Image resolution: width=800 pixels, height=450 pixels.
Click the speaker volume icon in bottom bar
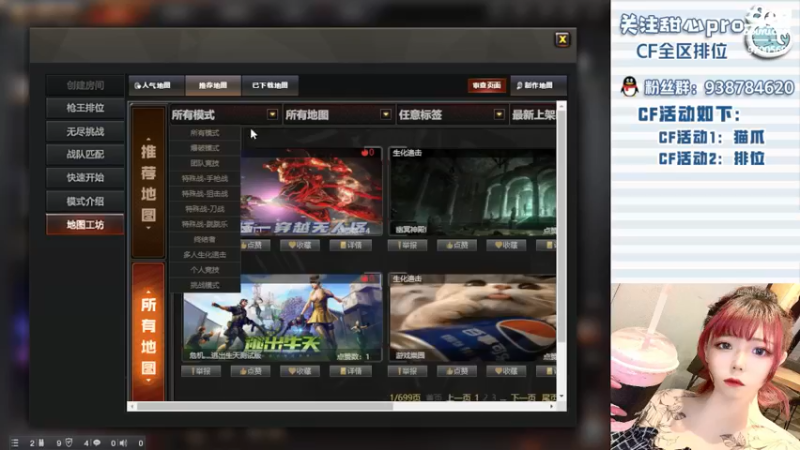(123, 443)
